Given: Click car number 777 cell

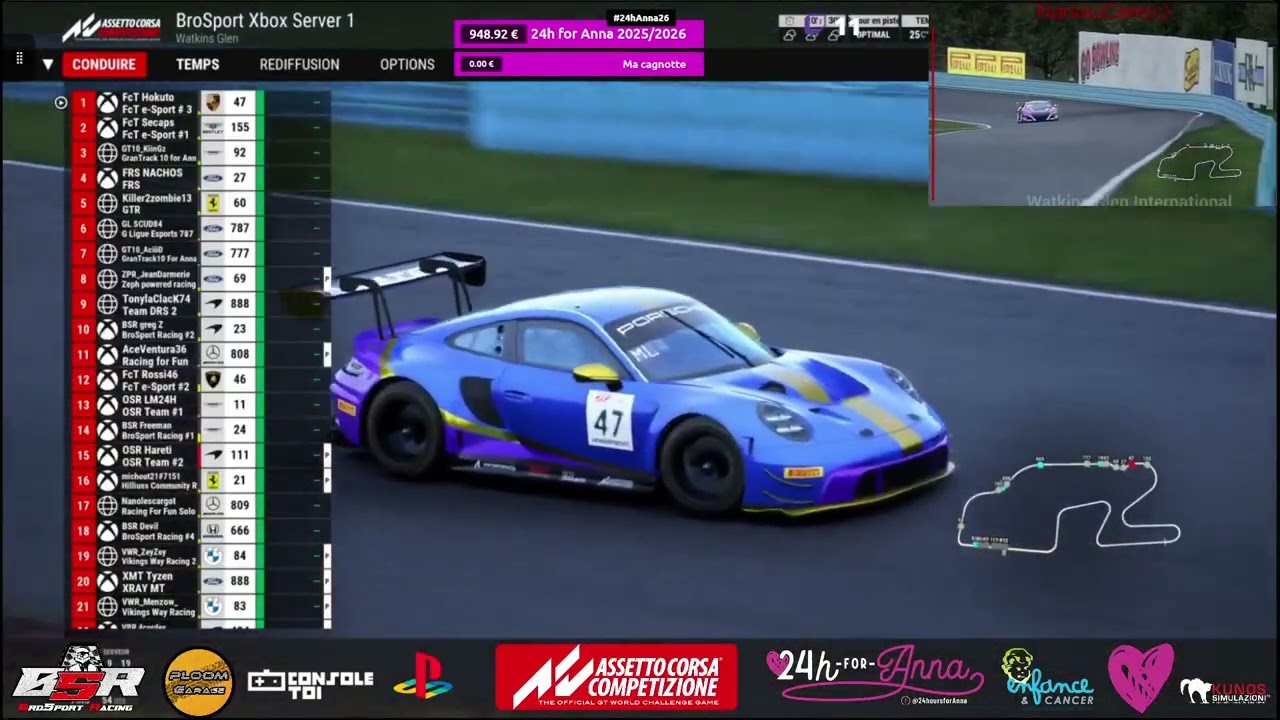Looking at the screenshot, I should [x=240, y=253].
